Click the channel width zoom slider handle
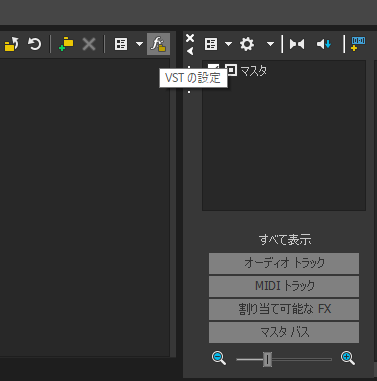The image size is (377, 381). pos(267,359)
